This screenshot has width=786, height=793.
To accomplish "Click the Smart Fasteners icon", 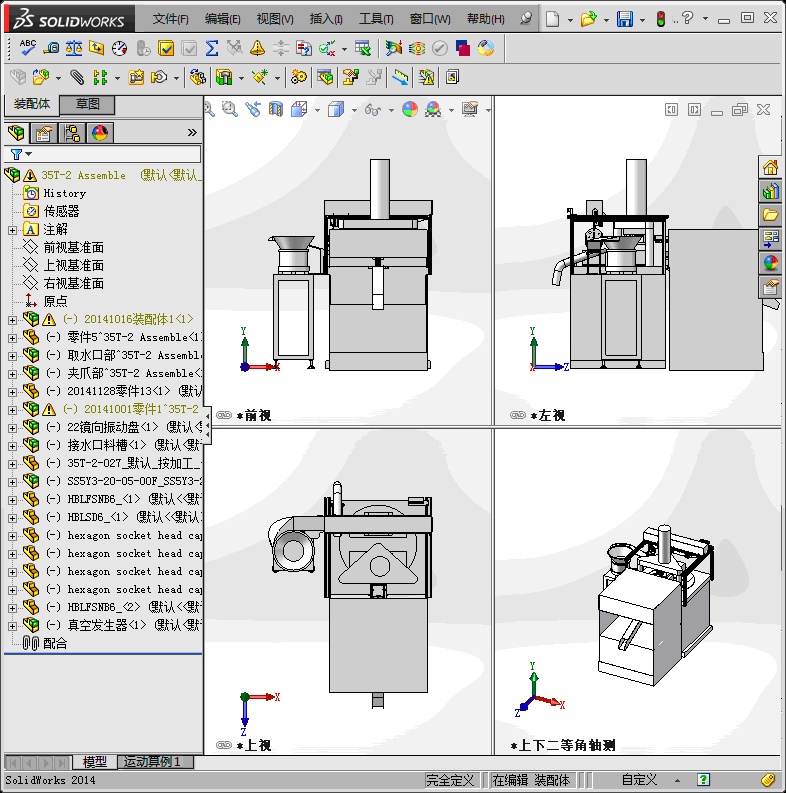I will tap(136, 77).
